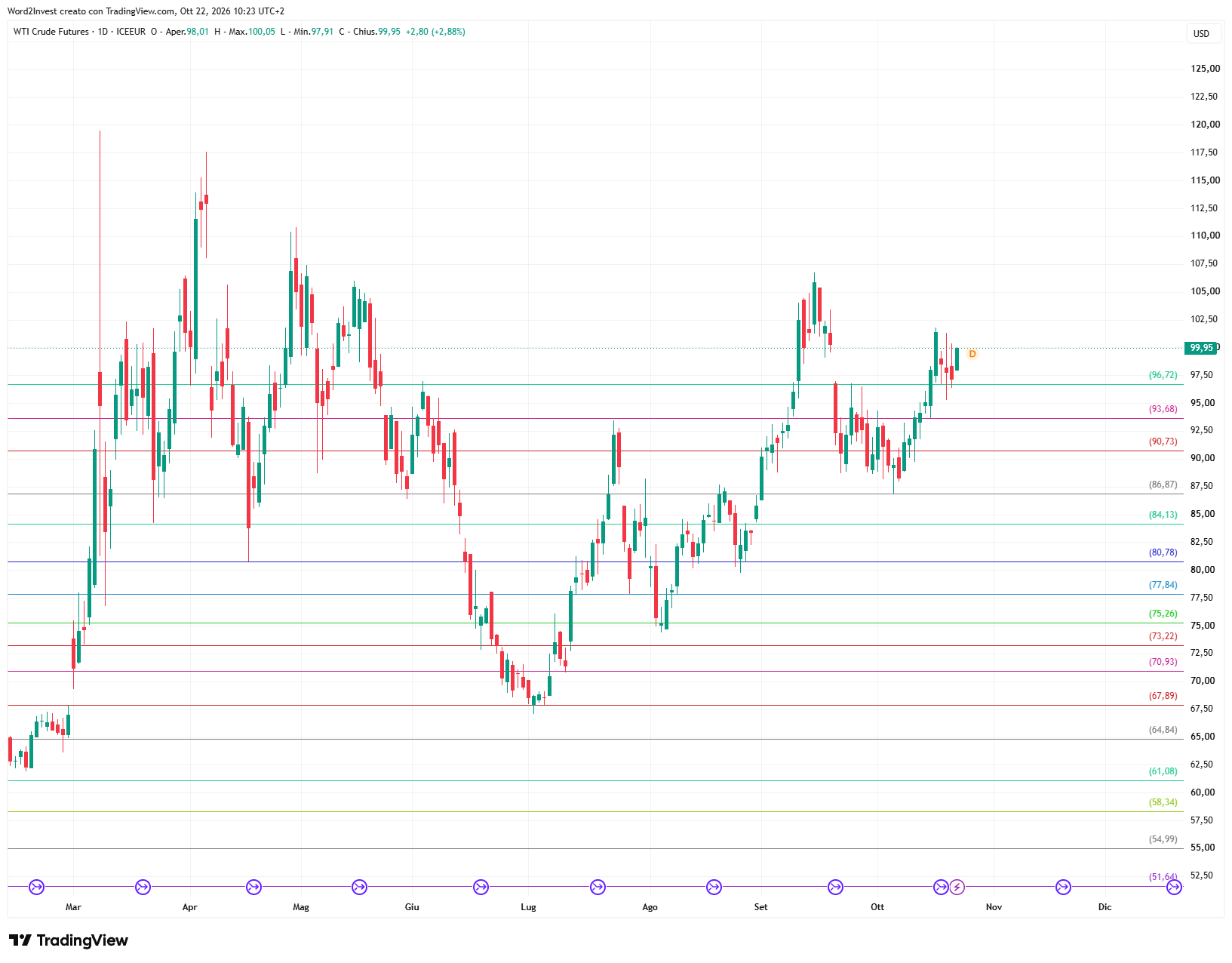Click the contract-roll icon left of Mar
This screenshot has height=963, width=1232.
tap(36, 887)
